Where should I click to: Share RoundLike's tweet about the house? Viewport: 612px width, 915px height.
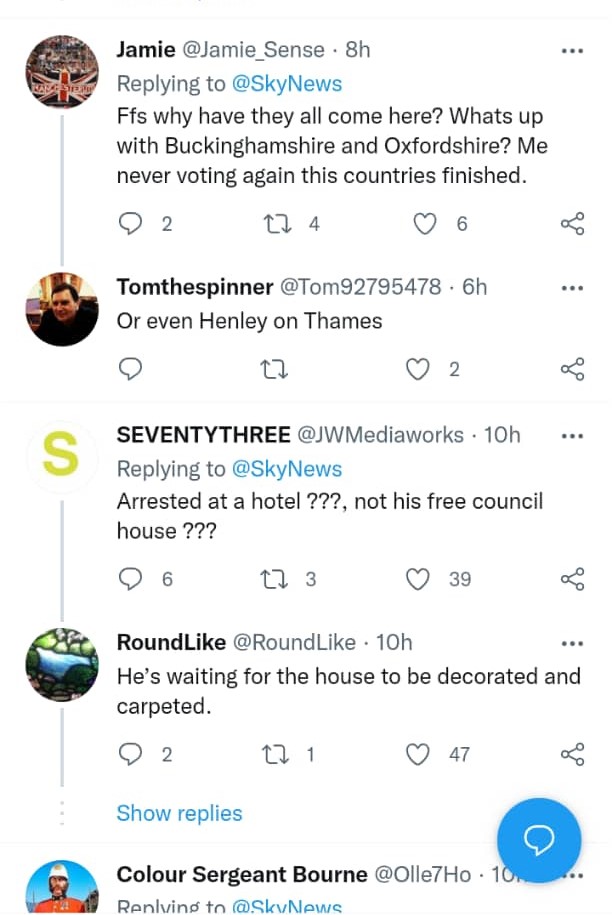(x=573, y=754)
